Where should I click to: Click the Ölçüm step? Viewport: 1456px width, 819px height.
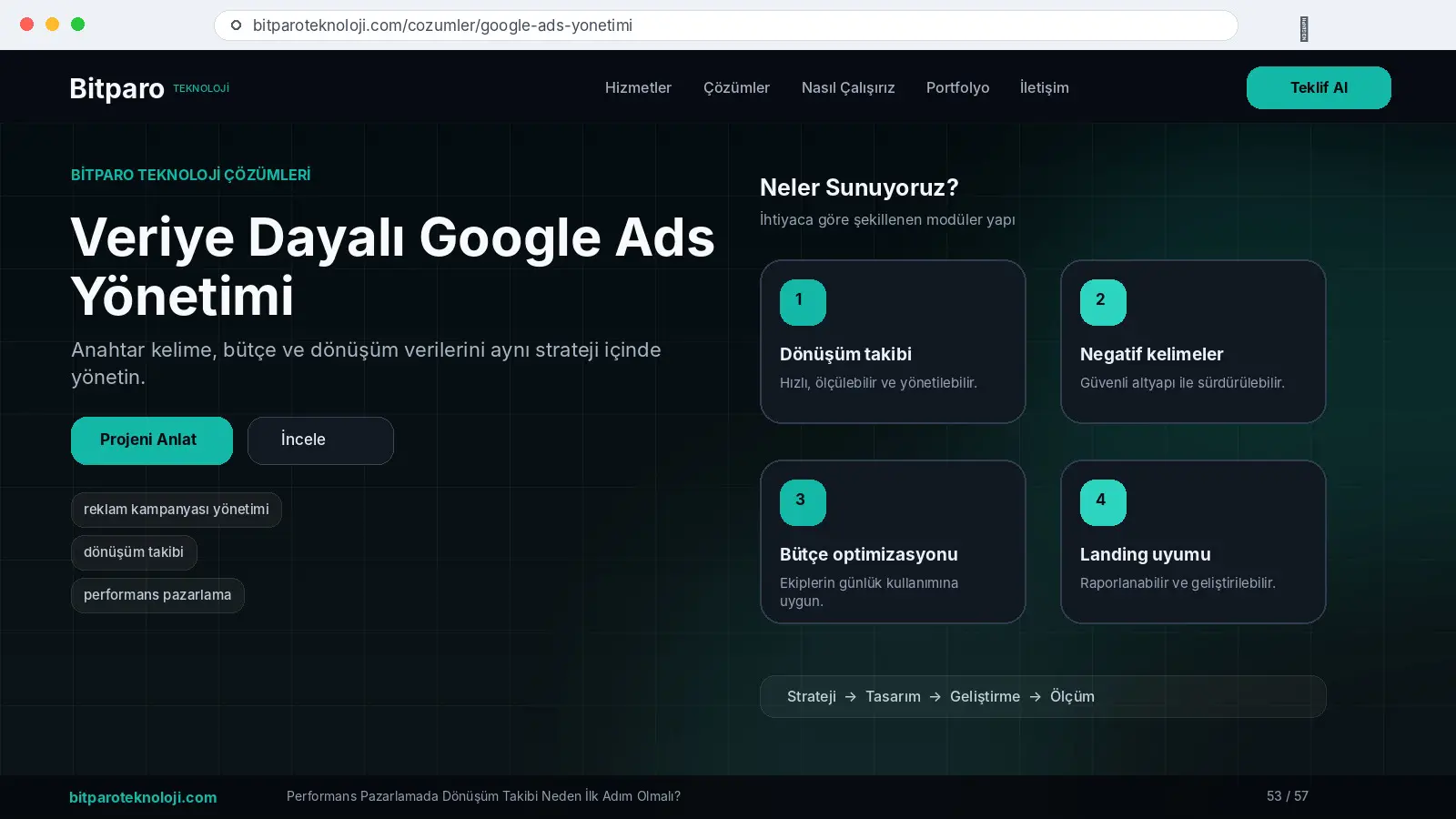(x=1072, y=697)
